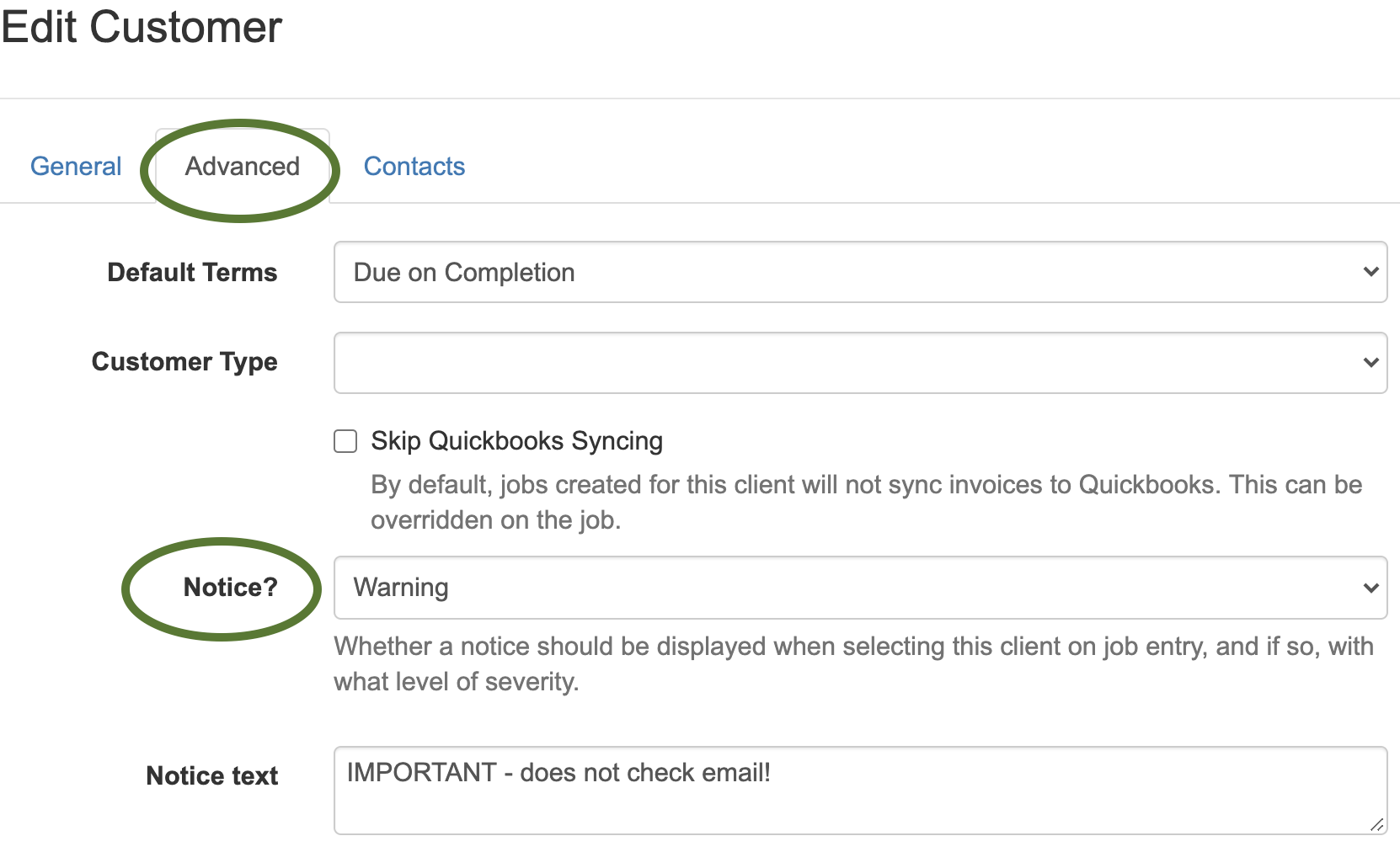Expand the empty Customer Type dropdown
The width and height of the screenshot is (1400, 852).
point(860,363)
